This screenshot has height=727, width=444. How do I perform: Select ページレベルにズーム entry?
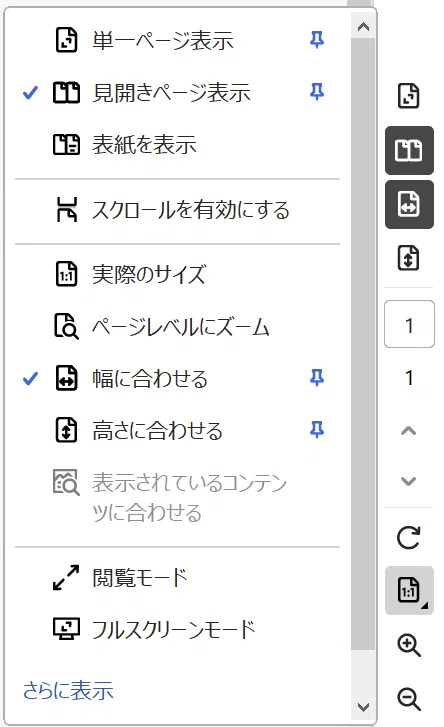178,326
